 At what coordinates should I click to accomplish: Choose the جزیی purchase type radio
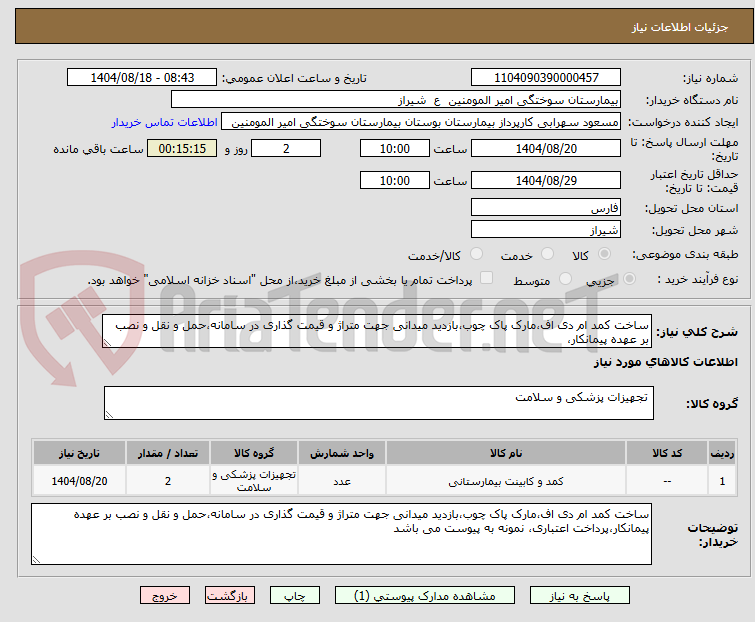pos(629,279)
